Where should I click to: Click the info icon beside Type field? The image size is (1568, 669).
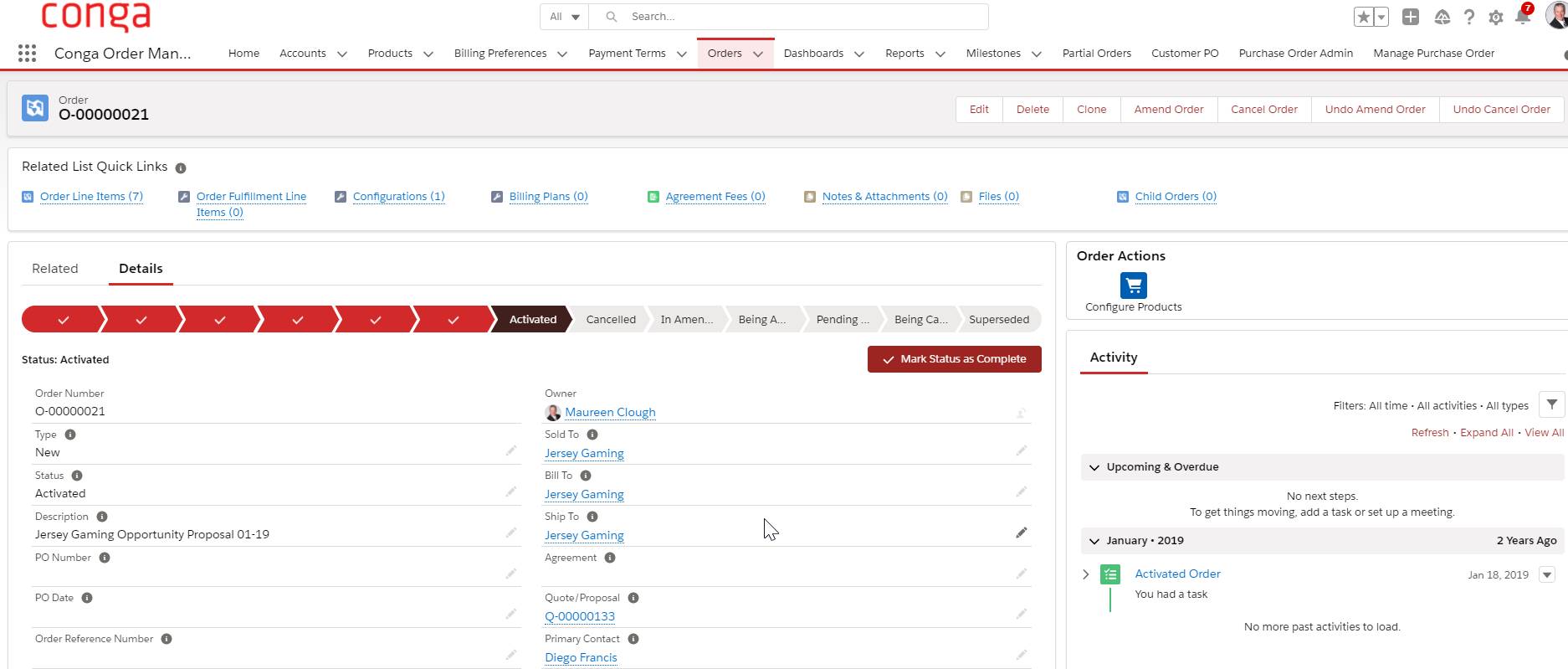(70, 435)
